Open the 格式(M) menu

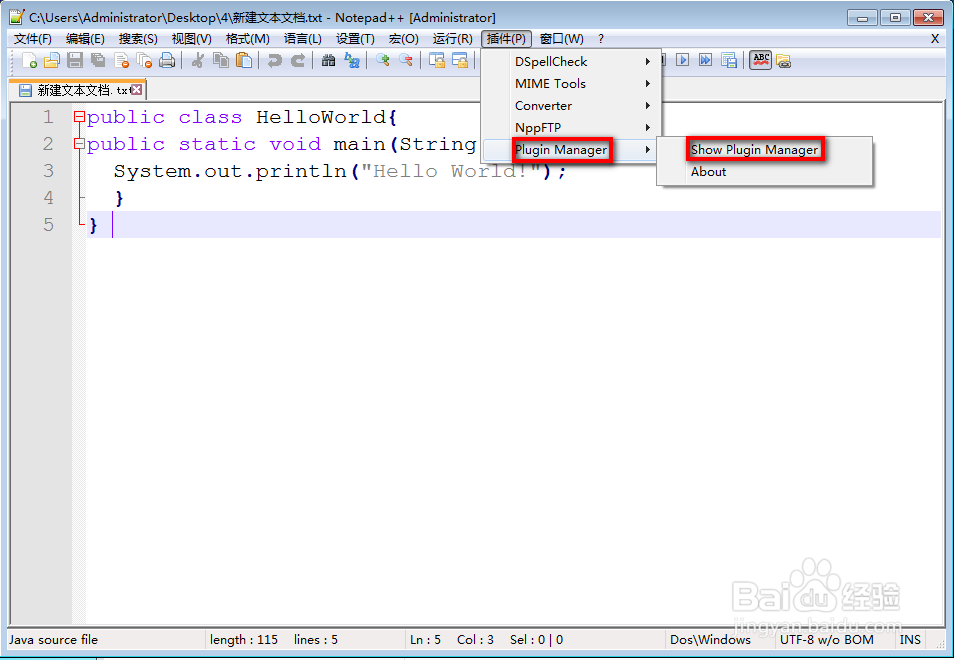(248, 39)
